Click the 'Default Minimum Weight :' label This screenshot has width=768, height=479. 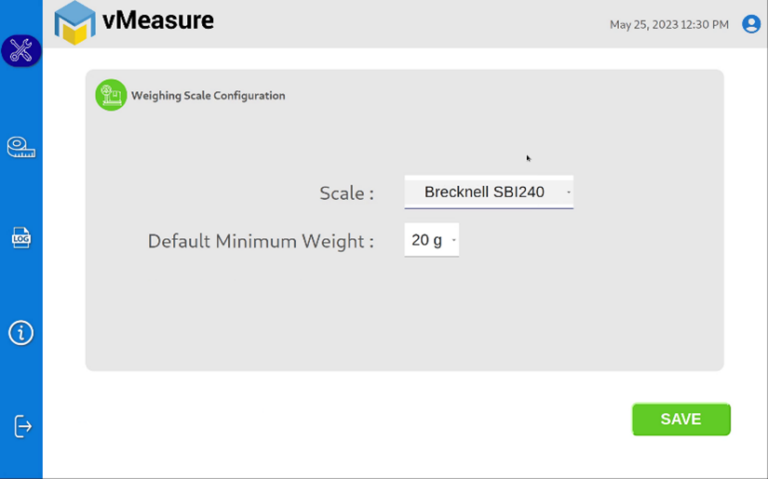point(261,241)
